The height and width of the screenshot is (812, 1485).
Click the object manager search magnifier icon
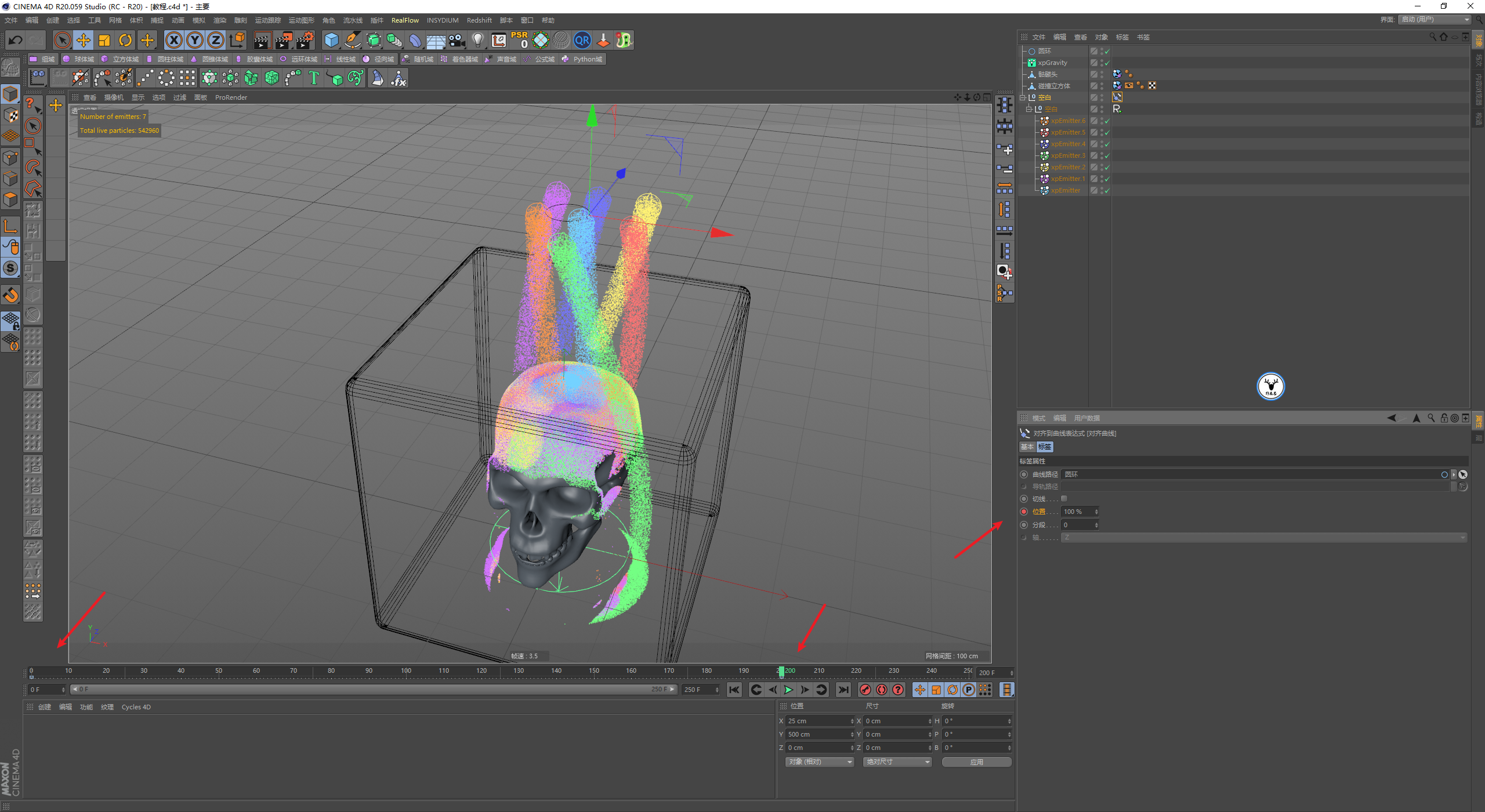pos(1432,37)
